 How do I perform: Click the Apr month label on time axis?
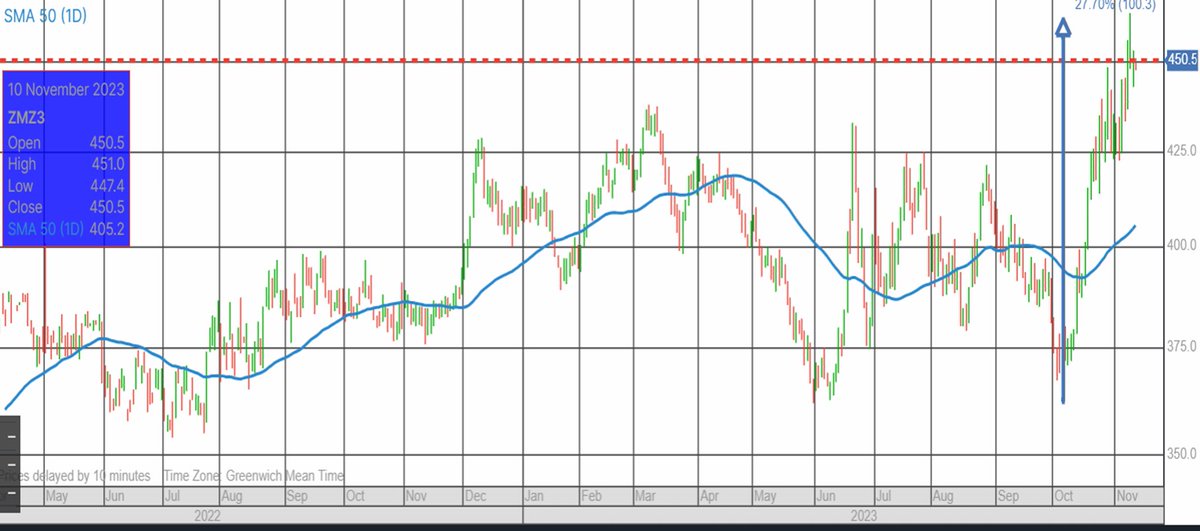tap(709, 496)
